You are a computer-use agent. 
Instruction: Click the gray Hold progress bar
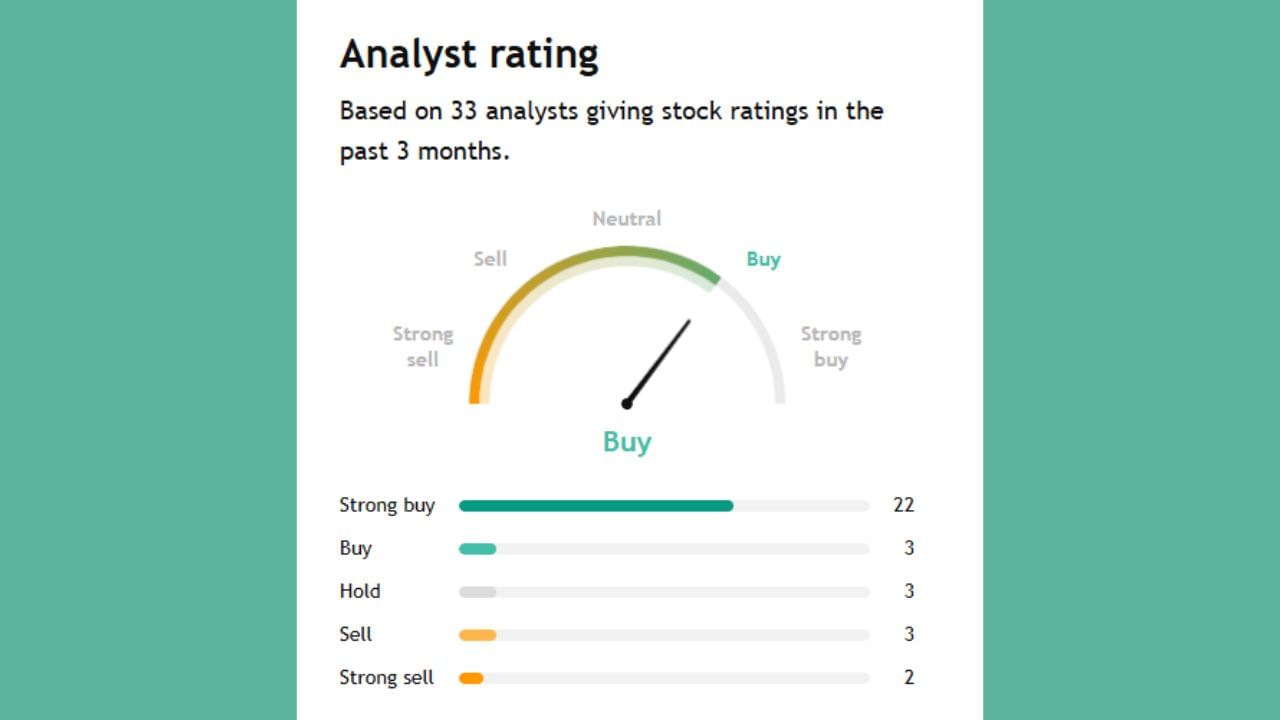[478, 592]
